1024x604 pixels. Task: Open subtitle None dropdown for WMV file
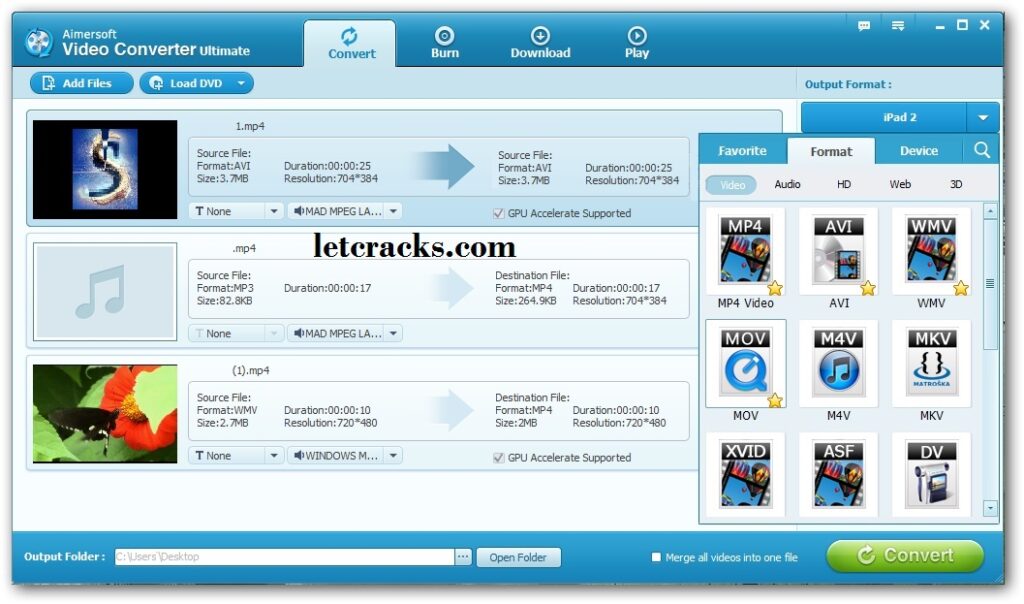[x=274, y=455]
